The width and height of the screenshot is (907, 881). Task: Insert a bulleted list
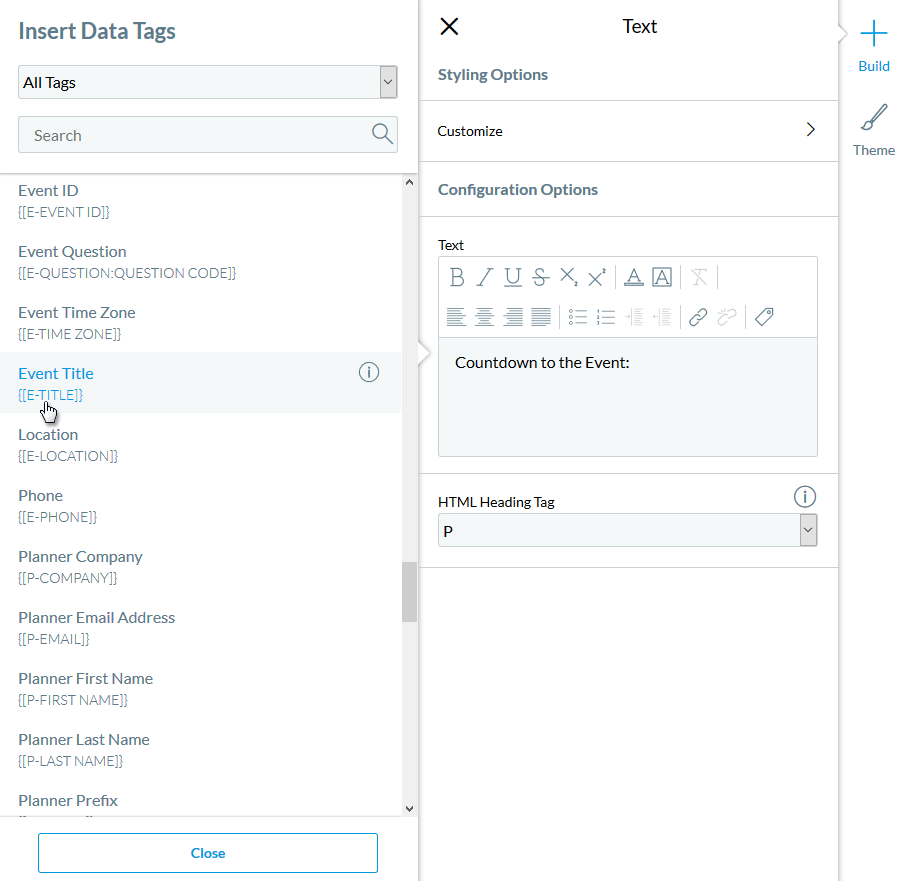(x=577, y=317)
